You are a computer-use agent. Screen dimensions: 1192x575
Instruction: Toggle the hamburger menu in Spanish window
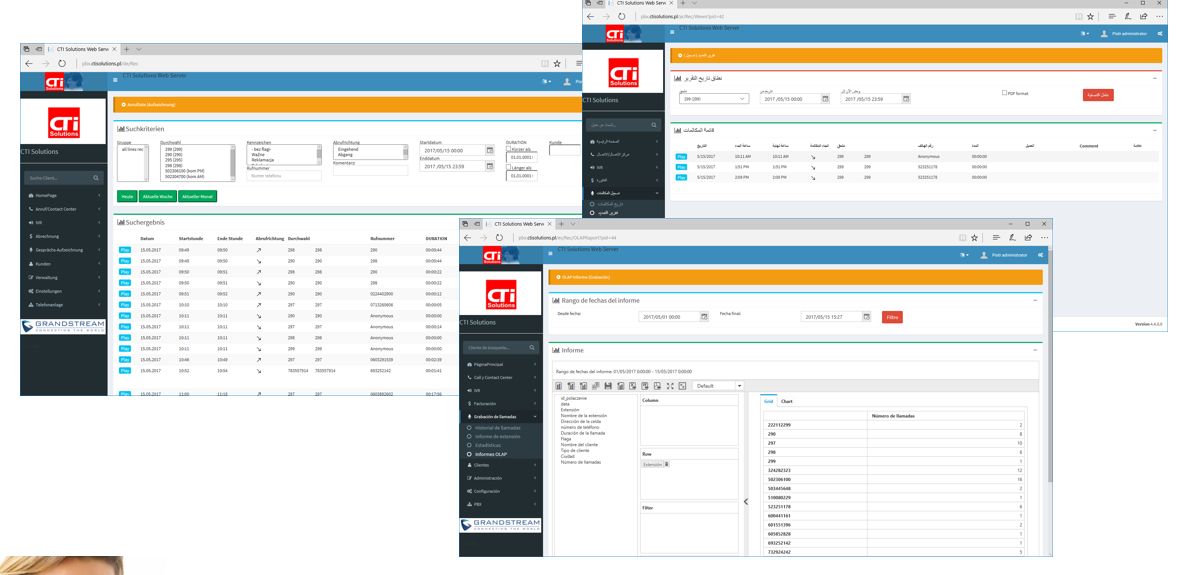pyautogui.click(x=552, y=253)
